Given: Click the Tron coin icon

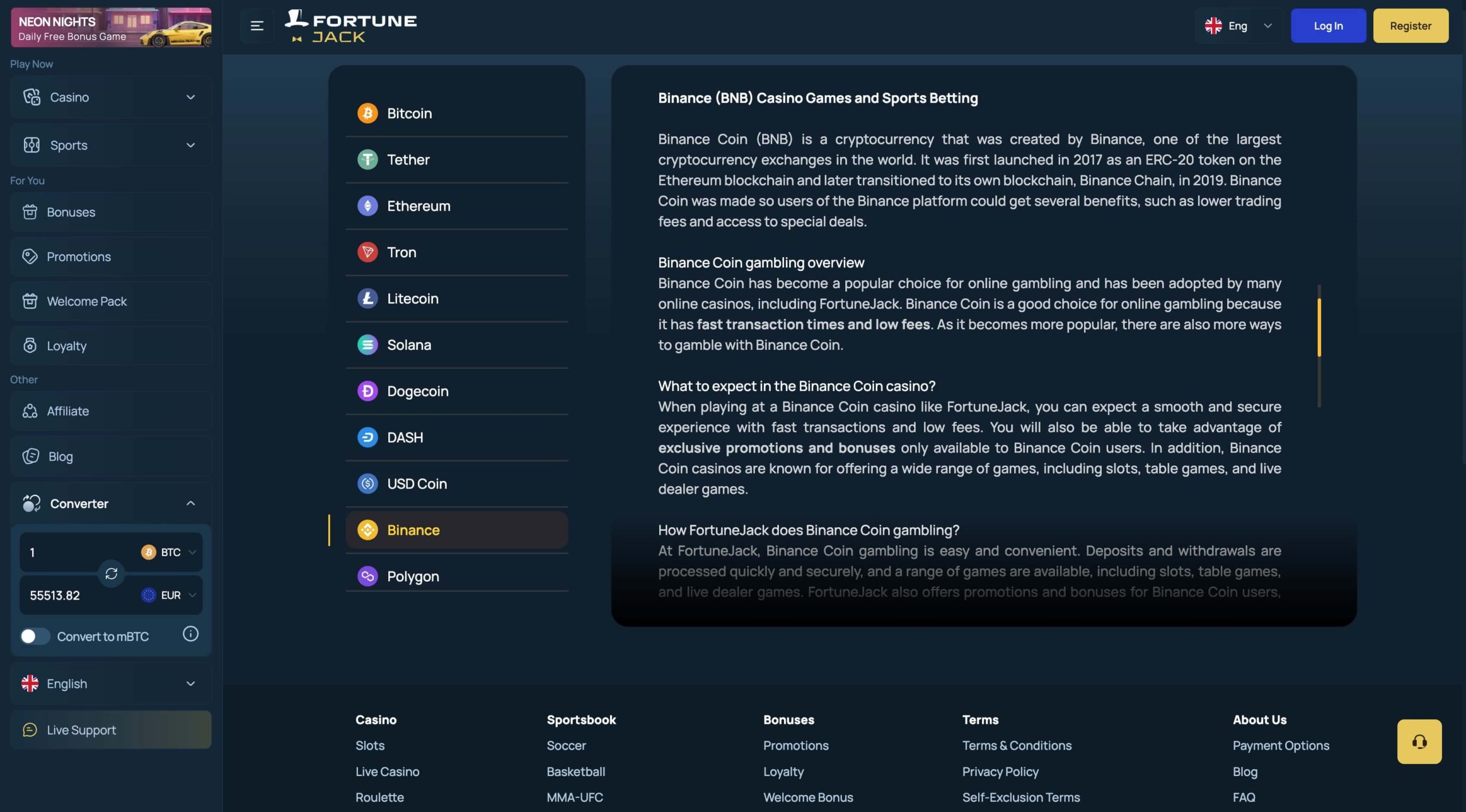Looking at the screenshot, I should pyautogui.click(x=368, y=253).
